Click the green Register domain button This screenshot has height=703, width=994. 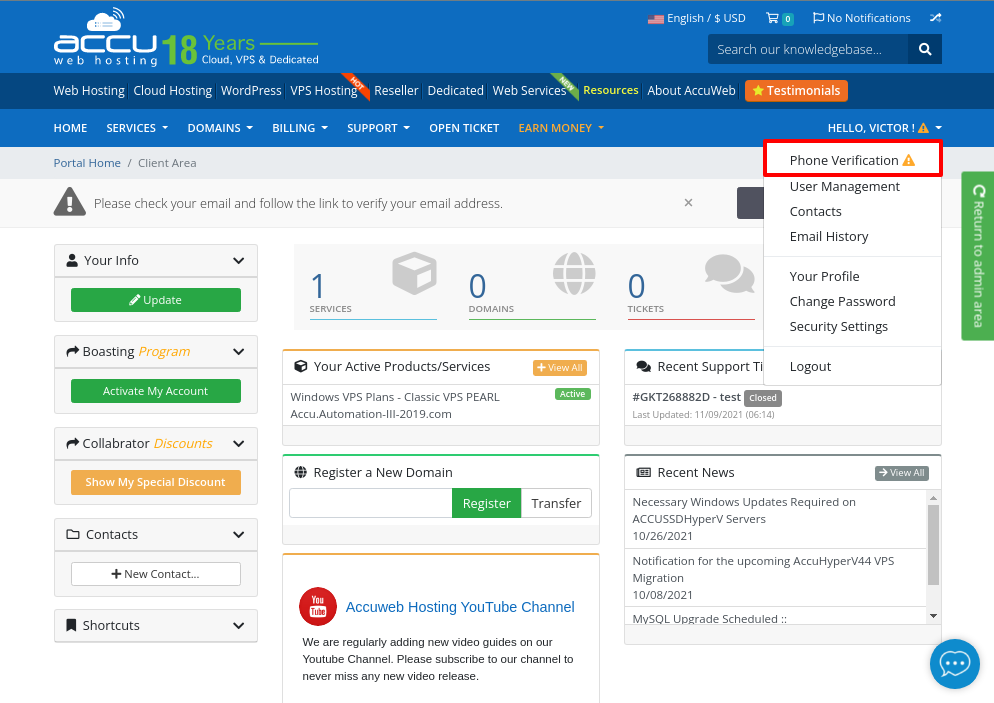[486, 503]
